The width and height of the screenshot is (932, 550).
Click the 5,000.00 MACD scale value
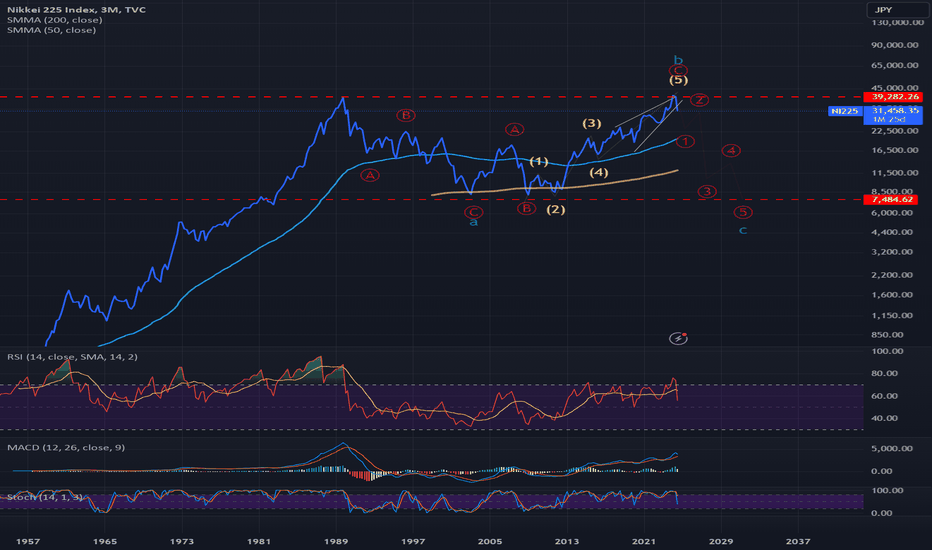(x=892, y=448)
